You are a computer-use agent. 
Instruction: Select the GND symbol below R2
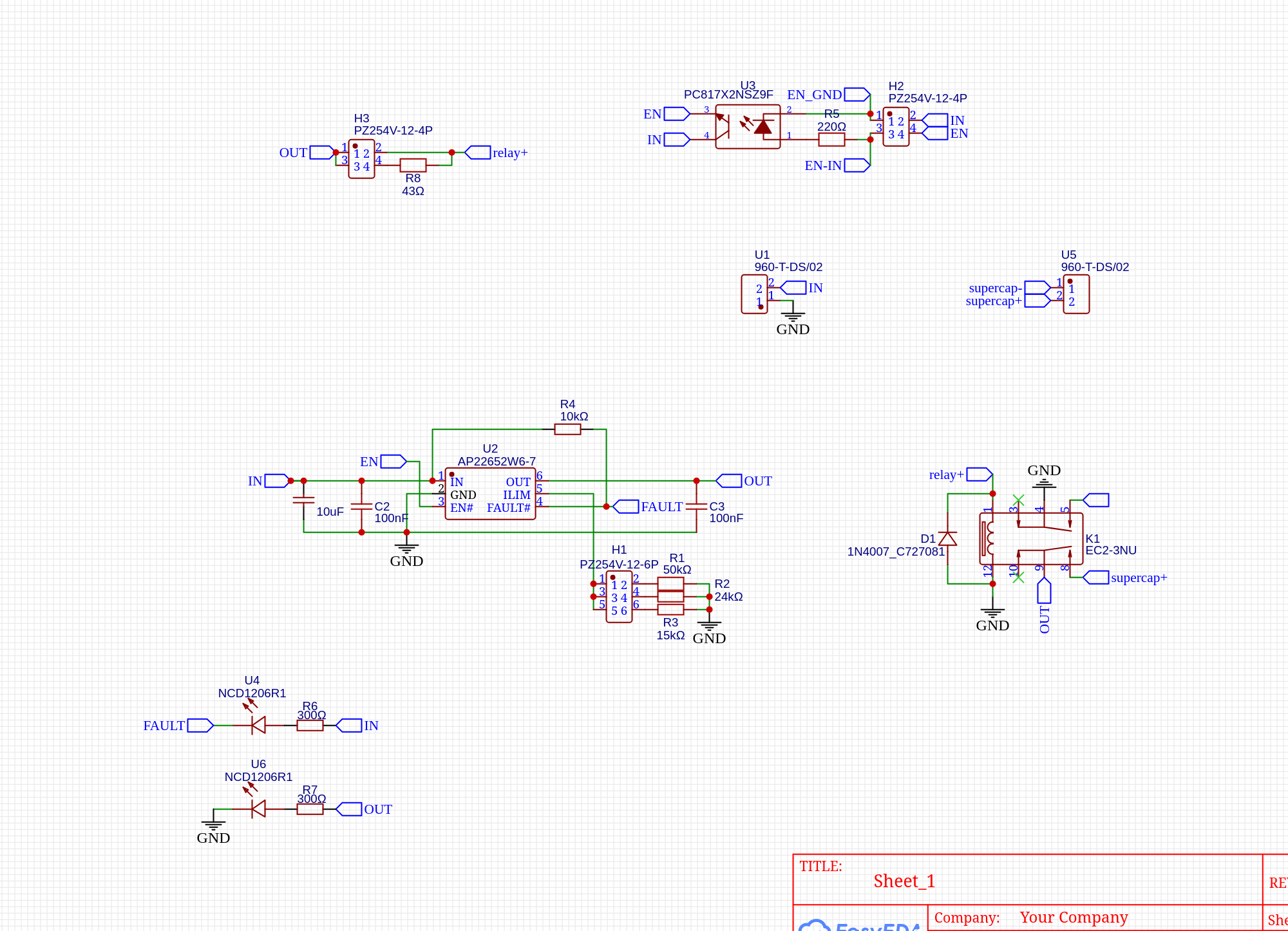[709, 626]
